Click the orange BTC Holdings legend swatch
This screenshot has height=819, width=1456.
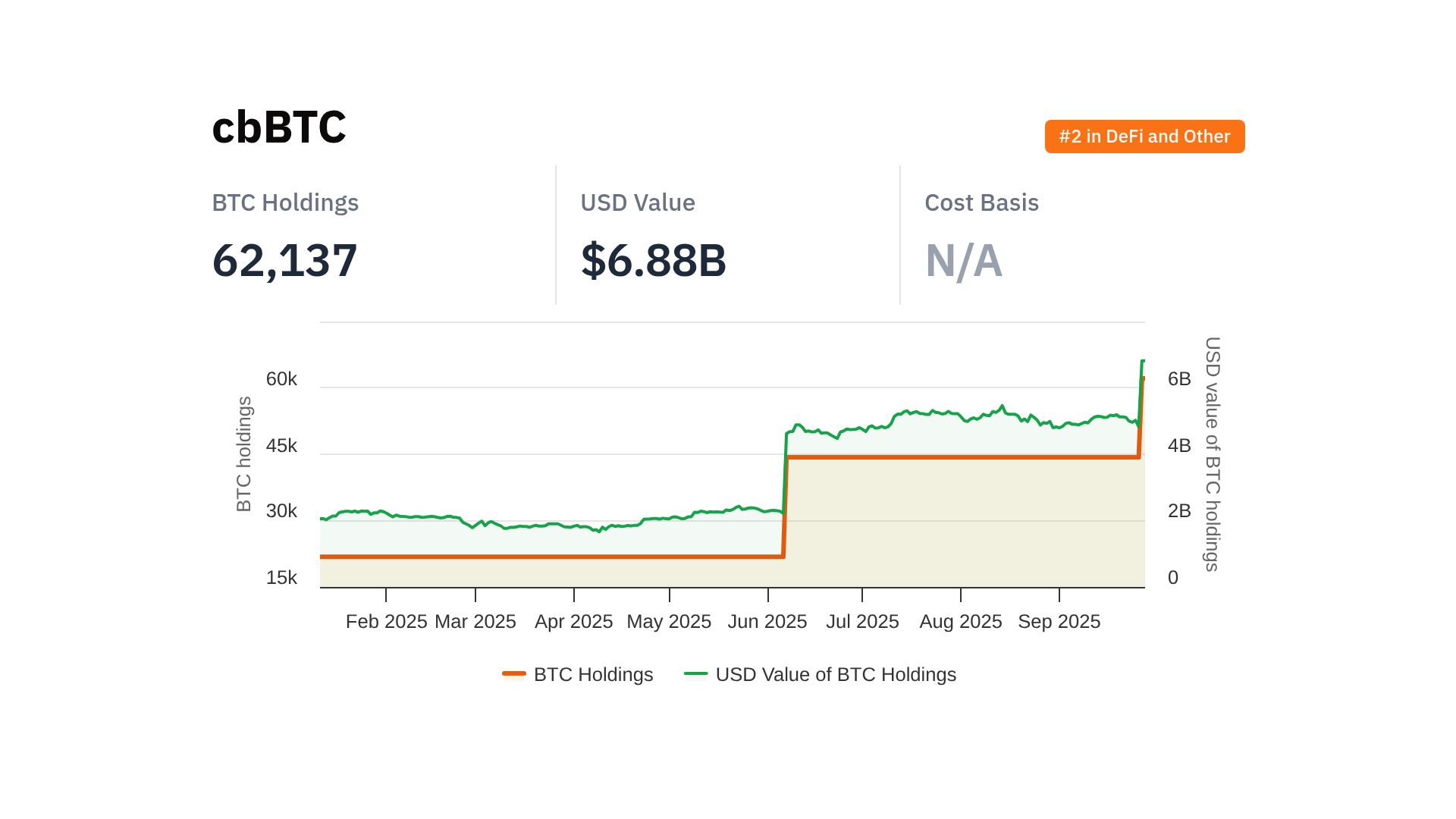point(514,673)
